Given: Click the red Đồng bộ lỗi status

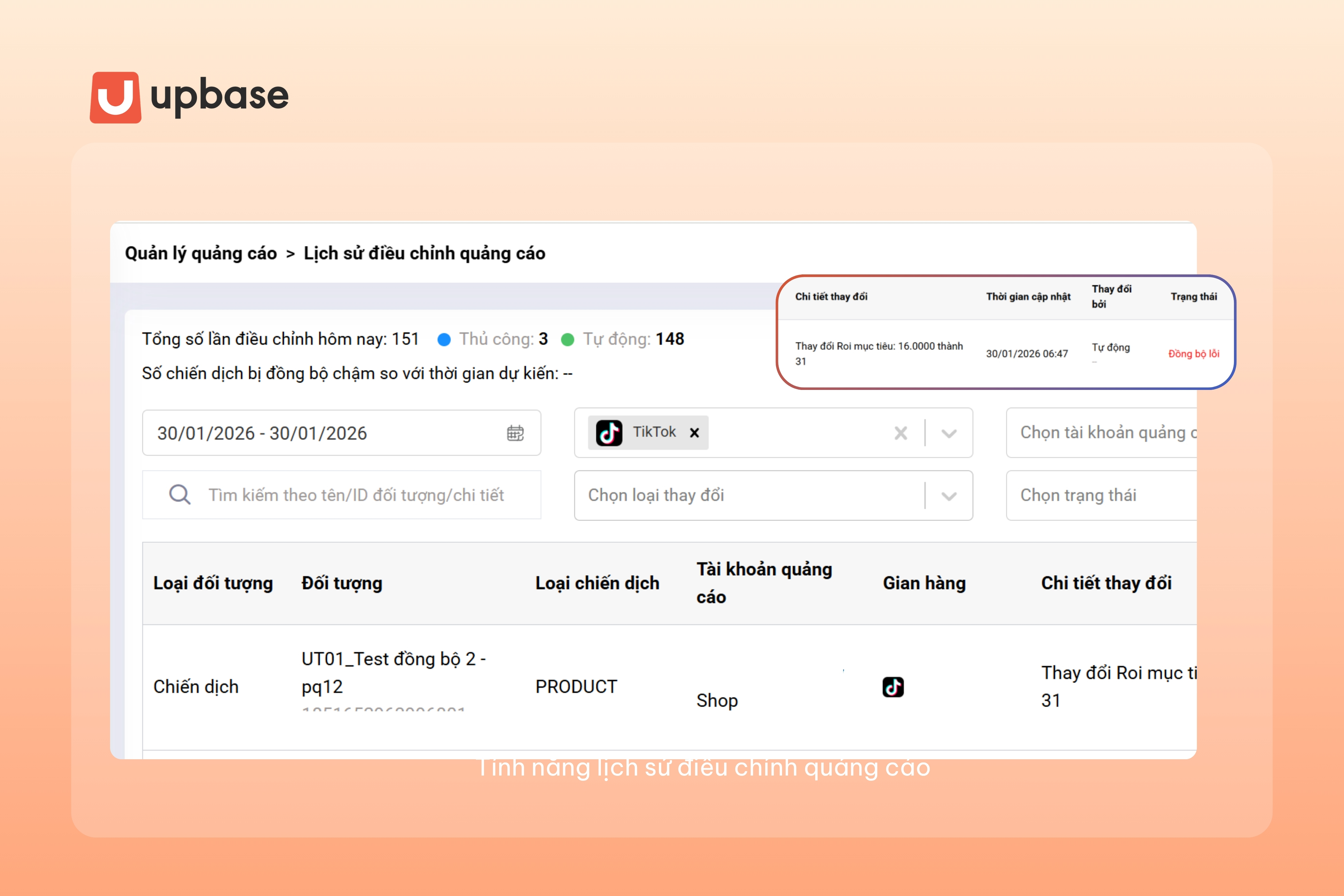Looking at the screenshot, I should pos(1193,354).
